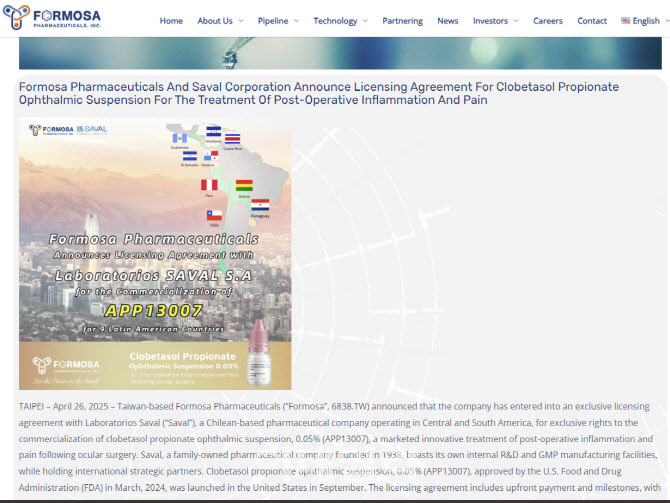Click the white Formosa logo in image footer
Image resolution: width=670 pixels, height=503 pixels.
point(66,365)
